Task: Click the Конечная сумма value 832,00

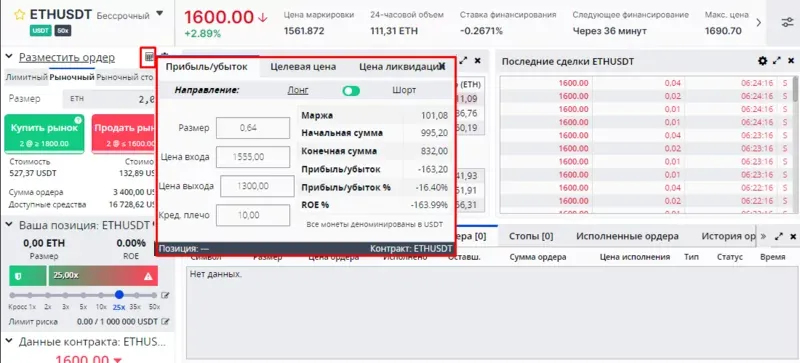Action: coord(435,152)
